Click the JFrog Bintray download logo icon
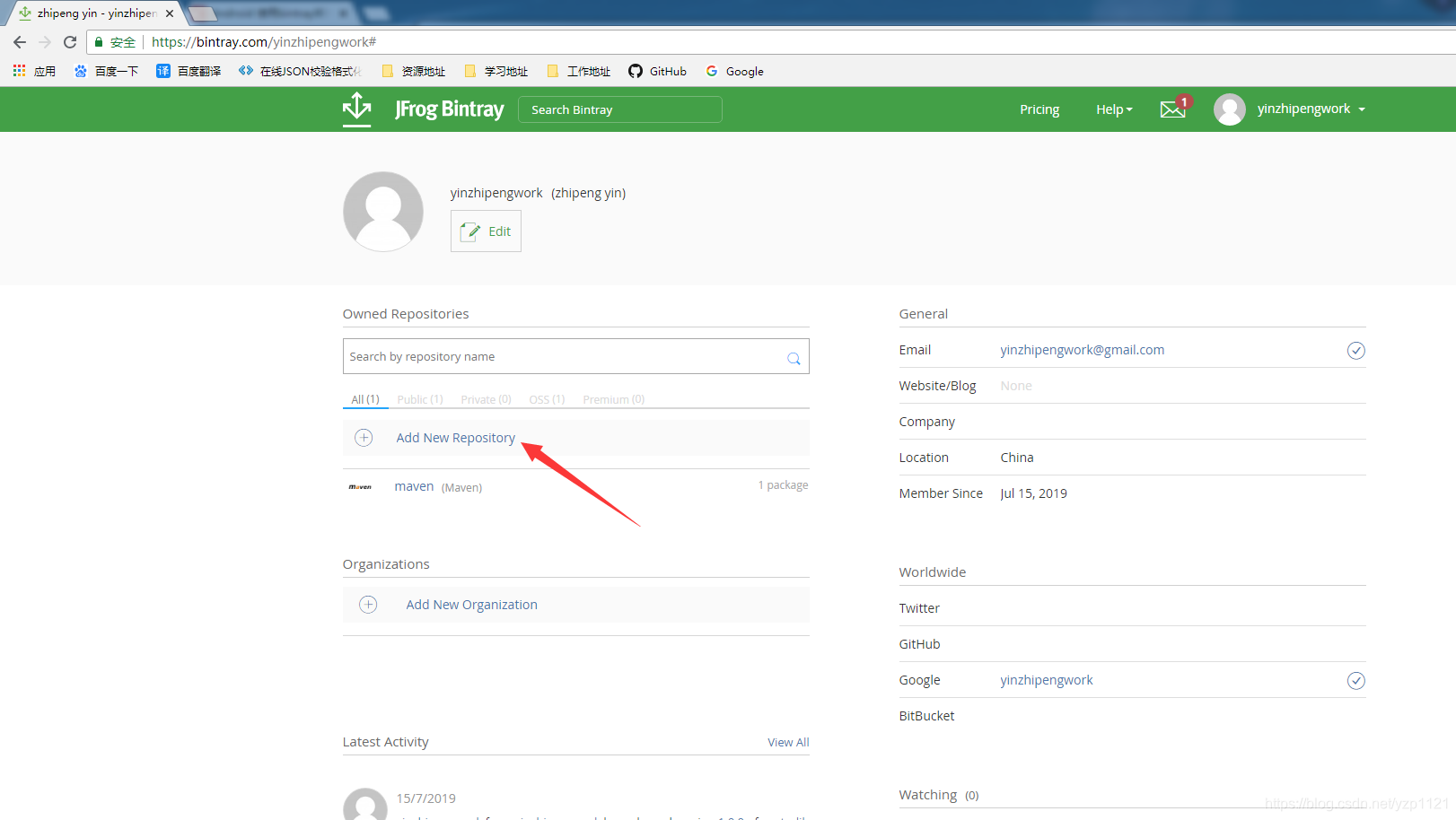1456x820 pixels. click(356, 109)
